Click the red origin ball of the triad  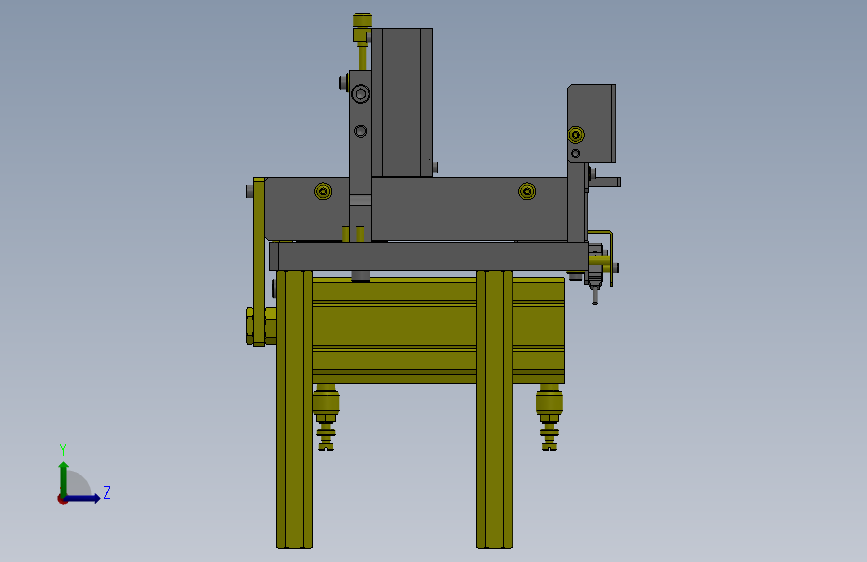click(x=62, y=499)
